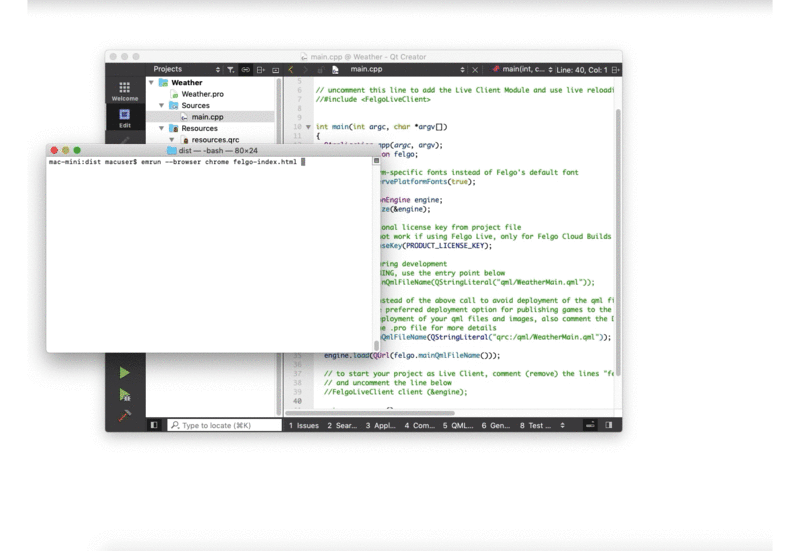This screenshot has width=800, height=551.
Task: Click the folder icon in terminal title
Action: tap(172, 151)
